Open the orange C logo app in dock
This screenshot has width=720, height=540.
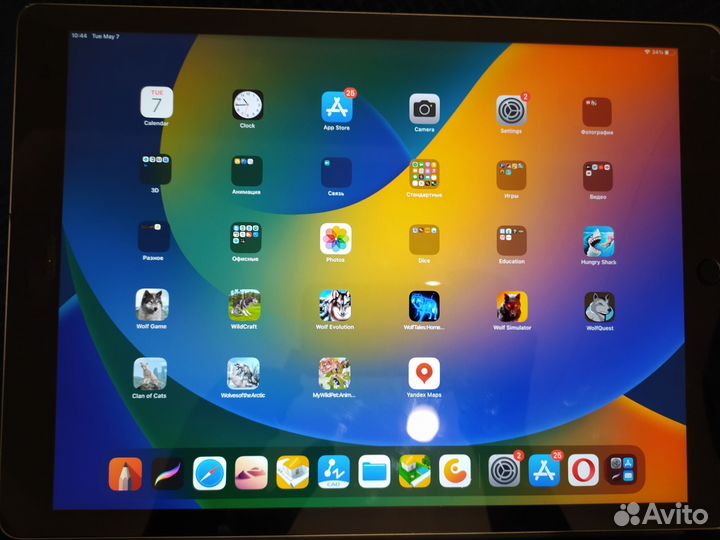coord(455,471)
